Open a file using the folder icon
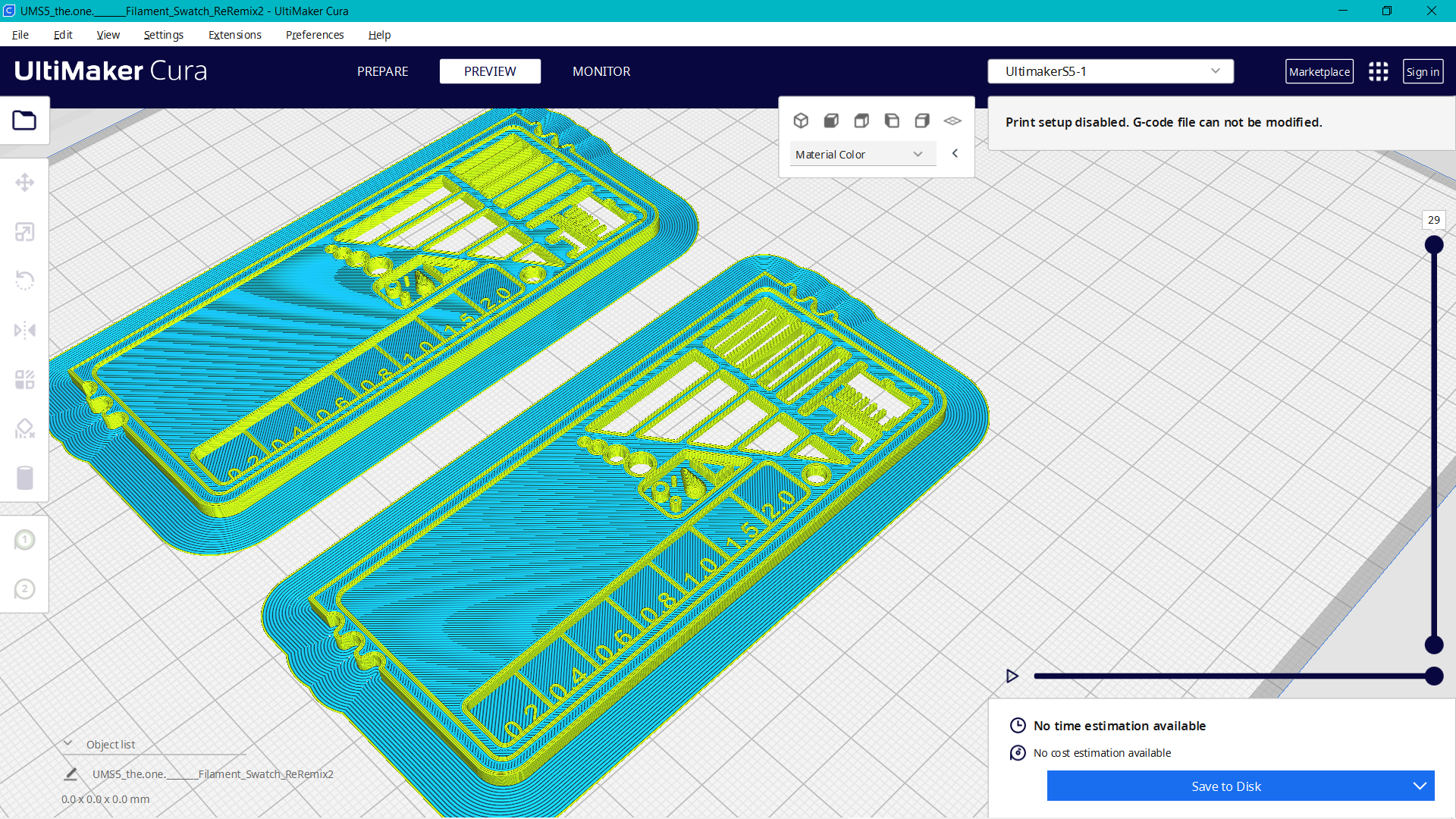Image resolution: width=1456 pixels, height=819 pixels. pyautogui.click(x=25, y=120)
